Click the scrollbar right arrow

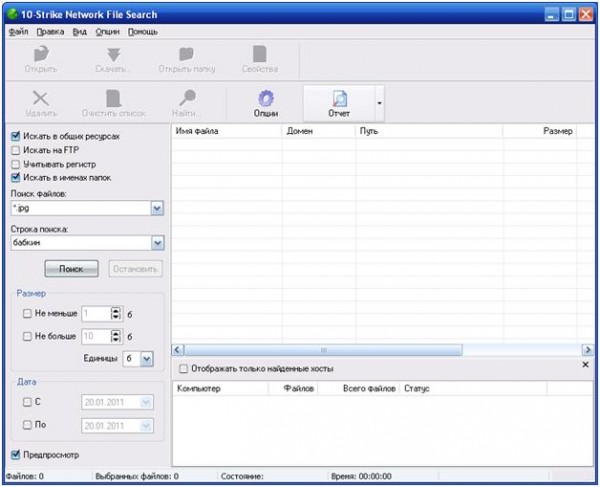tap(588, 350)
